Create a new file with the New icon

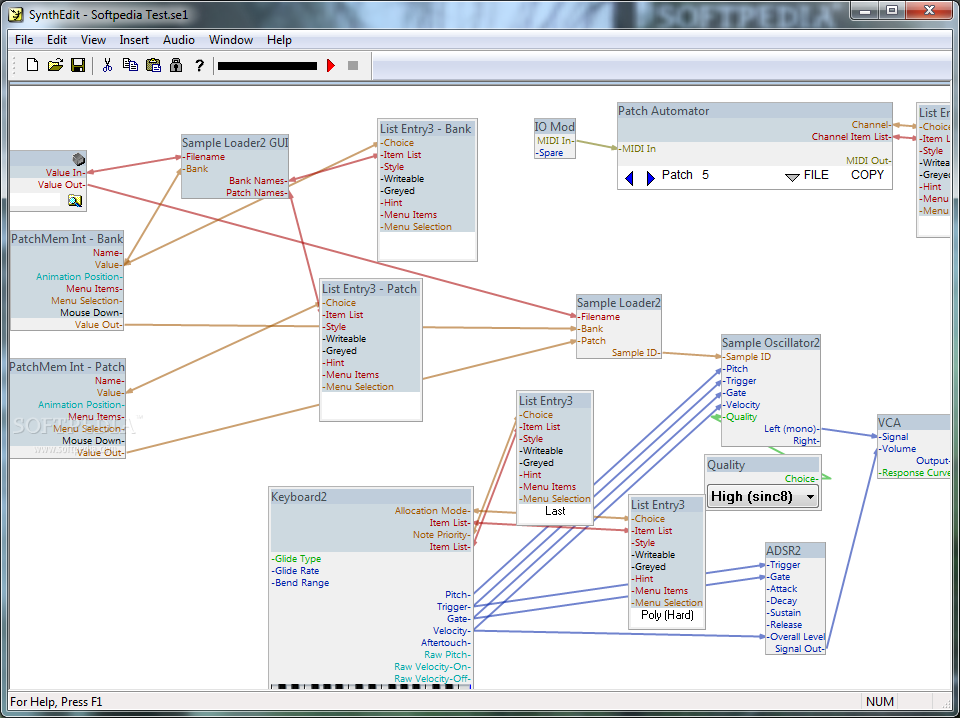[x=32, y=65]
